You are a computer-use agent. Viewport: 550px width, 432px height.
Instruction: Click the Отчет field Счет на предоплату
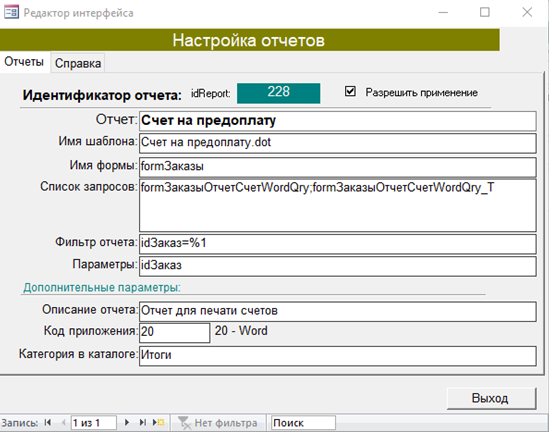[338, 121]
